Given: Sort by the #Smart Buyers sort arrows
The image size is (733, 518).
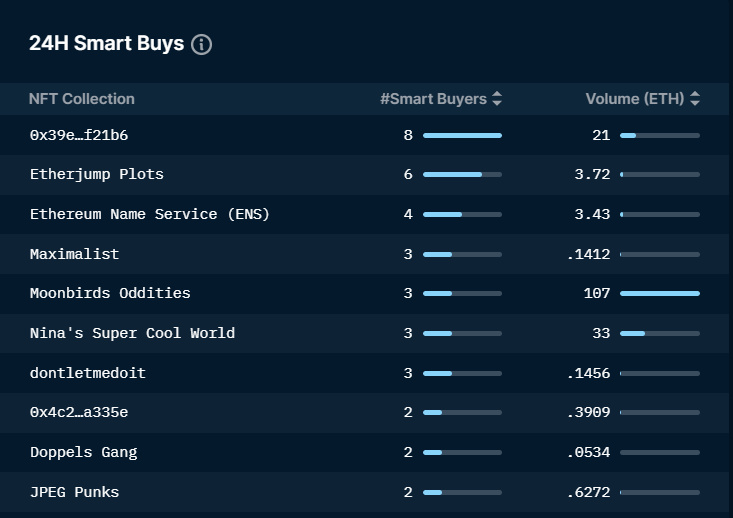Looking at the screenshot, I should click(497, 99).
